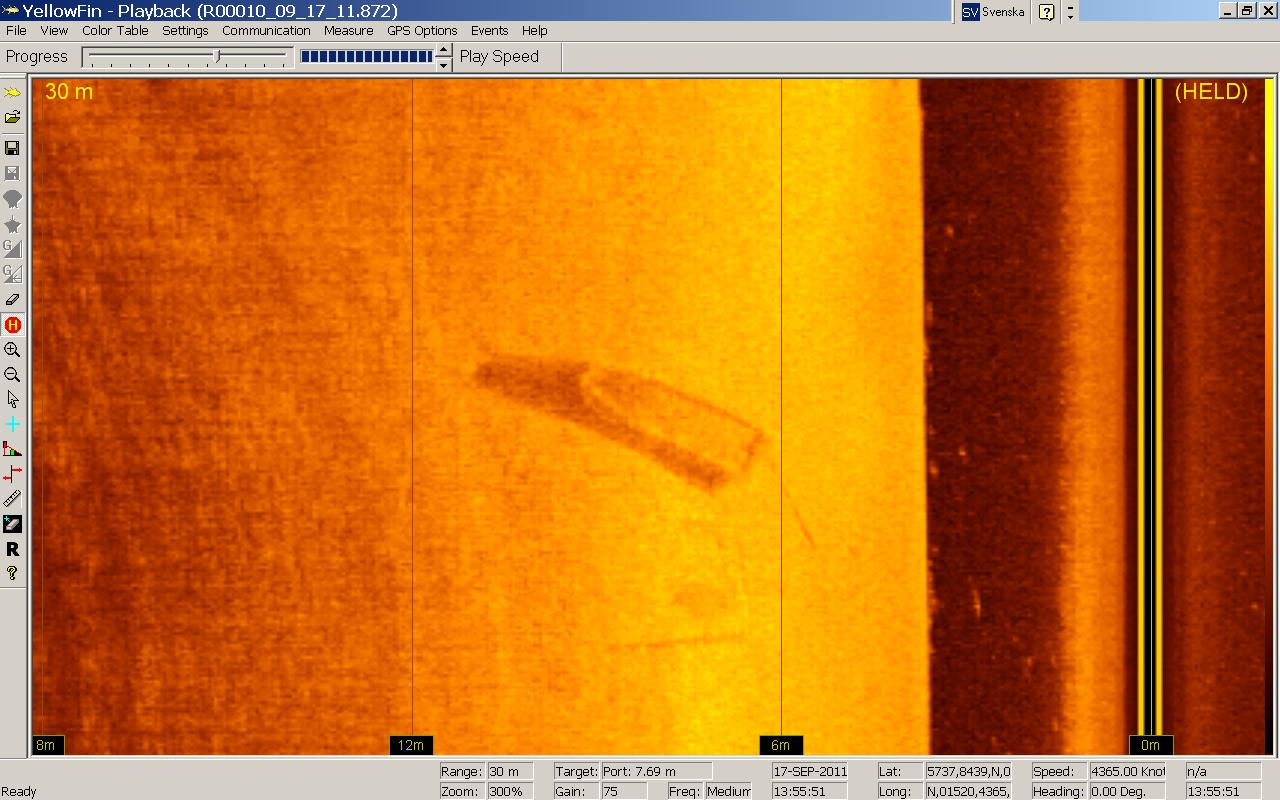Click the green floppy disk save icon

(x=12, y=148)
